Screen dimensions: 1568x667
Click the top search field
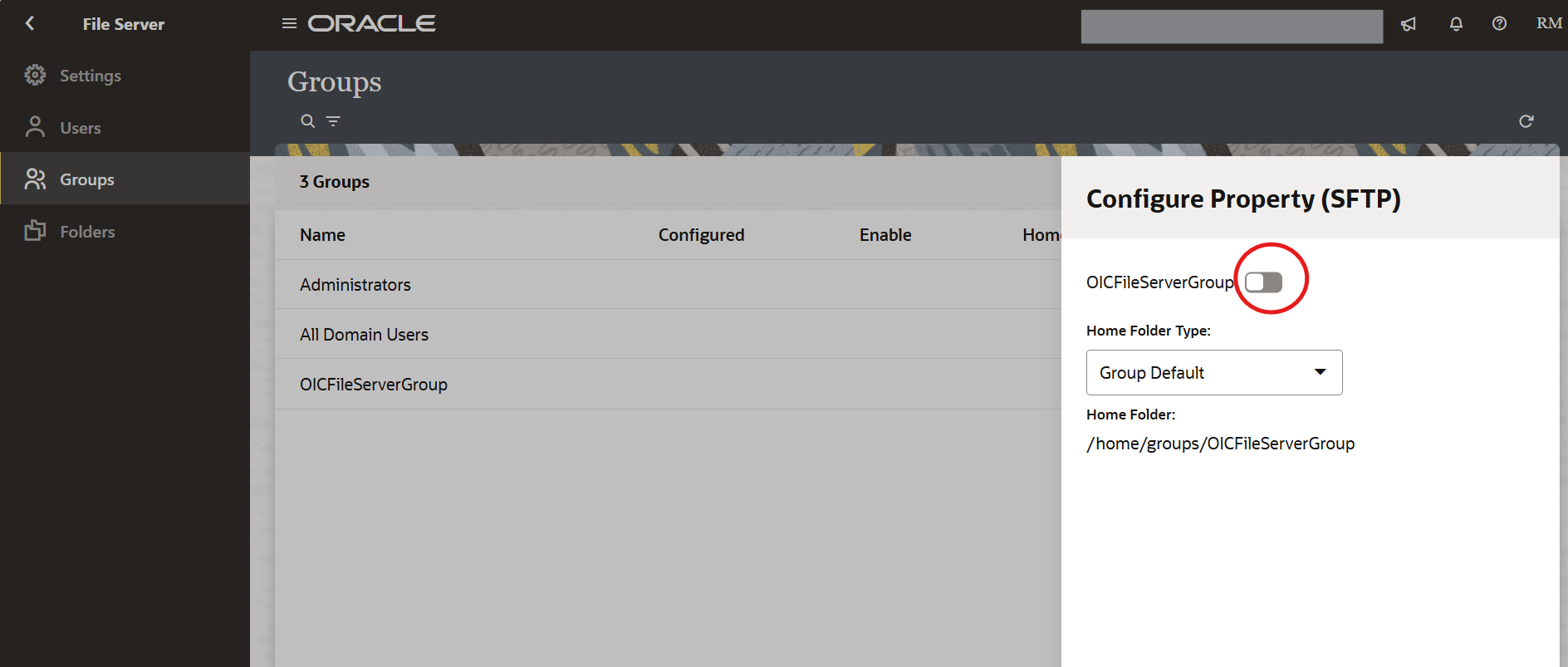(x=1232, y=27)
